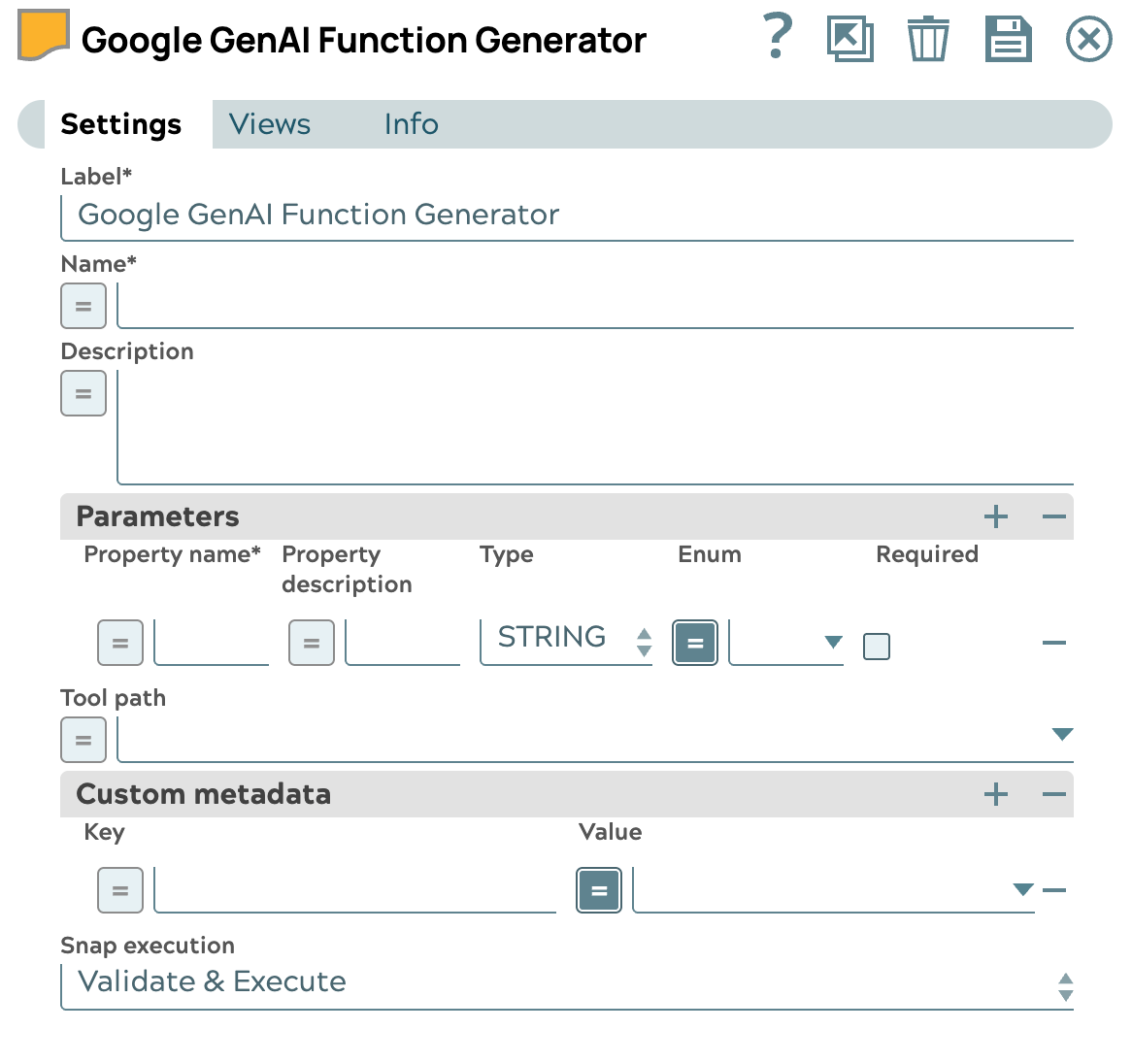Toggle expression mode for the Name field

(x=83, y=306)
